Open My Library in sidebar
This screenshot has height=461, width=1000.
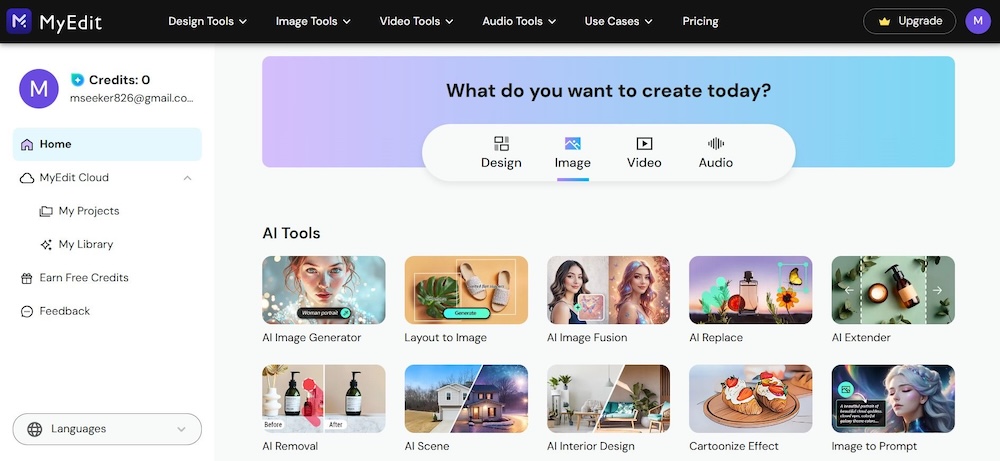point(85,244)
